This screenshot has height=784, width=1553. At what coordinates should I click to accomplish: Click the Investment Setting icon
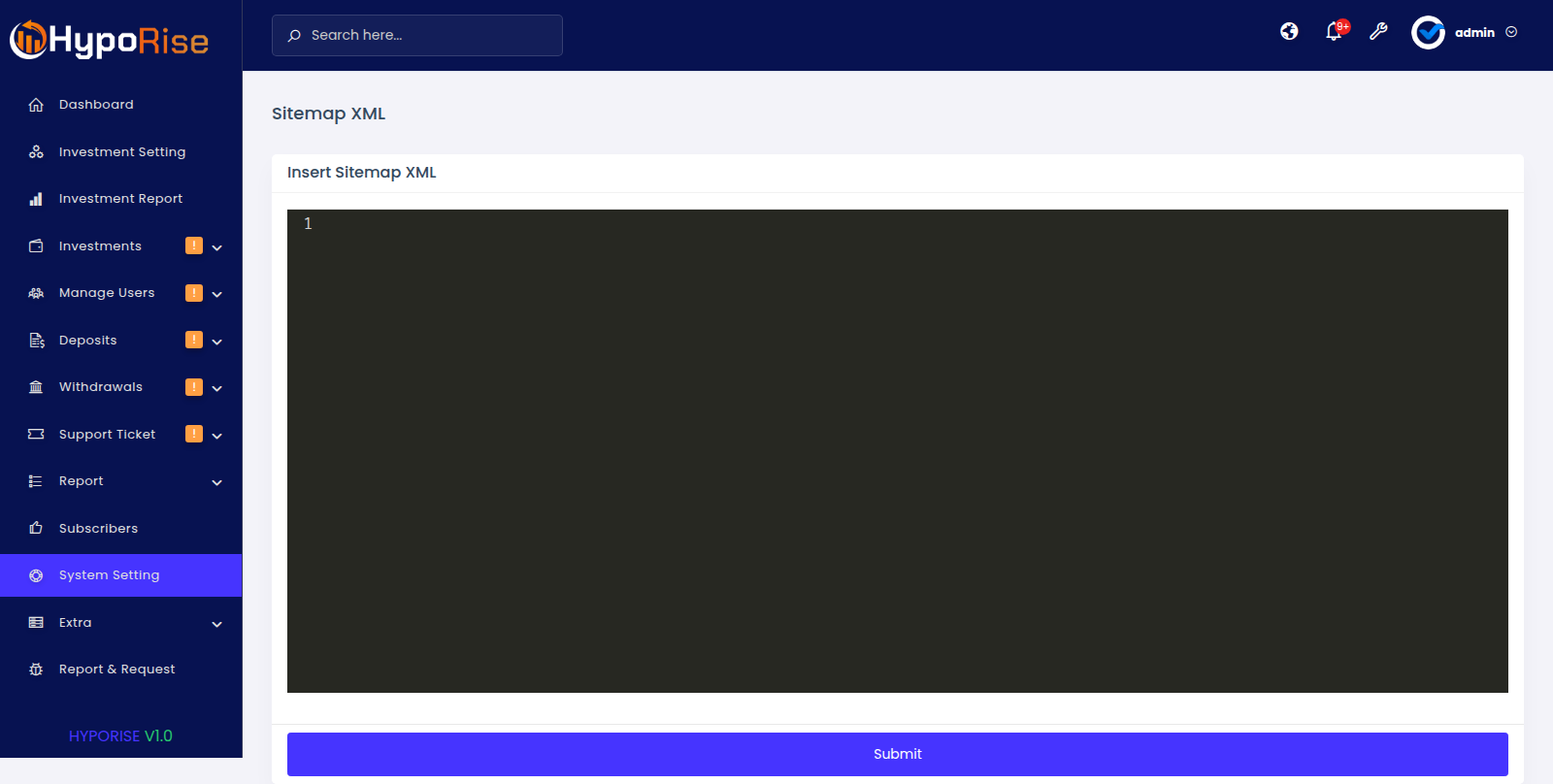tap(36, 152)
